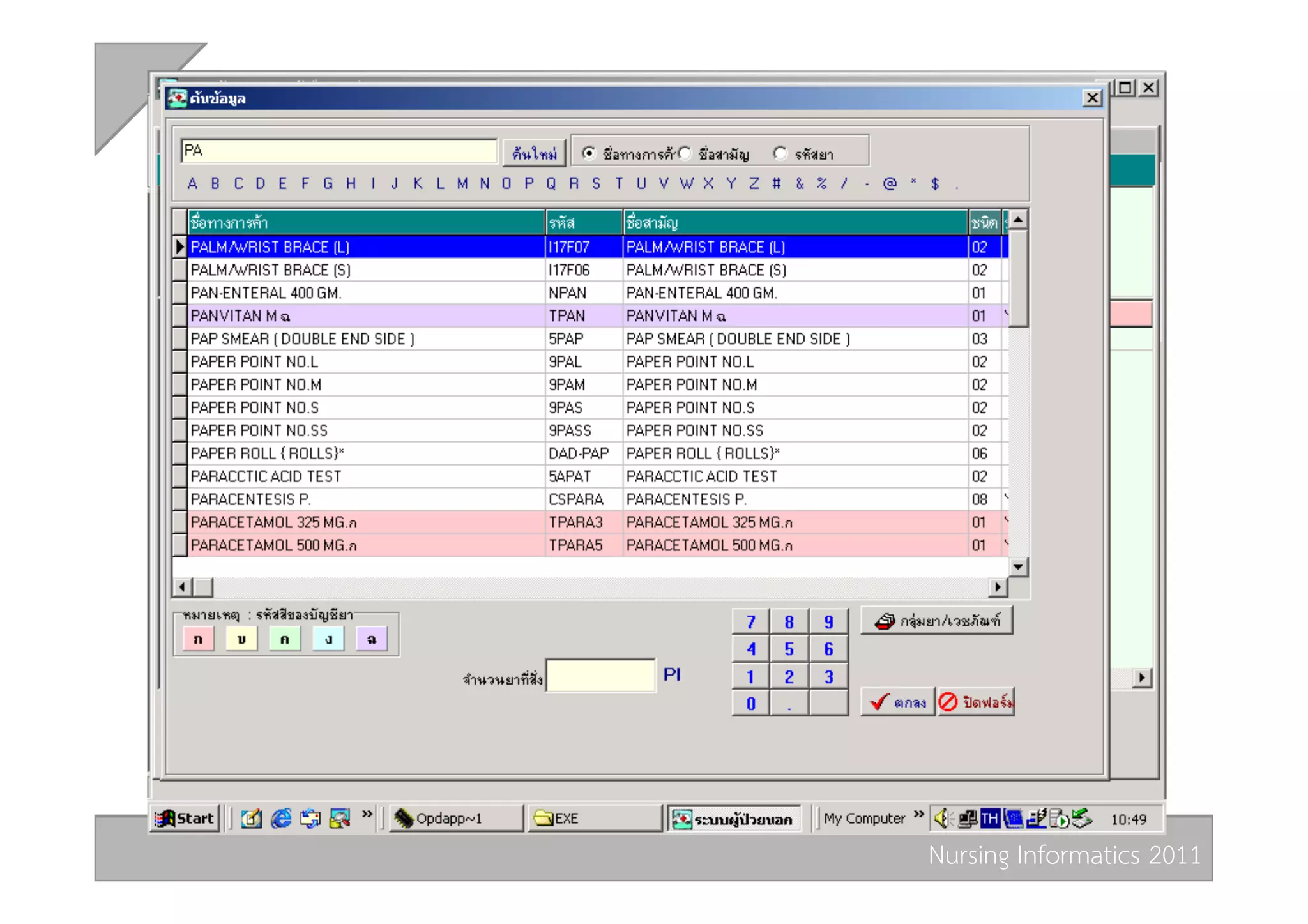Click the red checkmark confirm button
This screenshot has width=1308, height=924.
(x=898, y=702)
